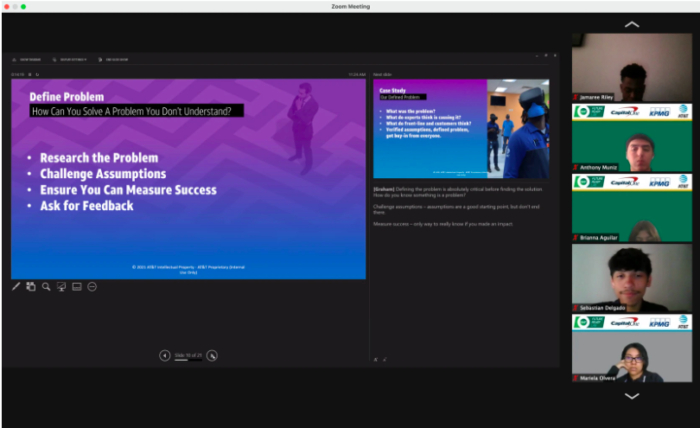The image size is (700, 428).
Task: Restart the presentation timer icon
Action: point(38,74)
